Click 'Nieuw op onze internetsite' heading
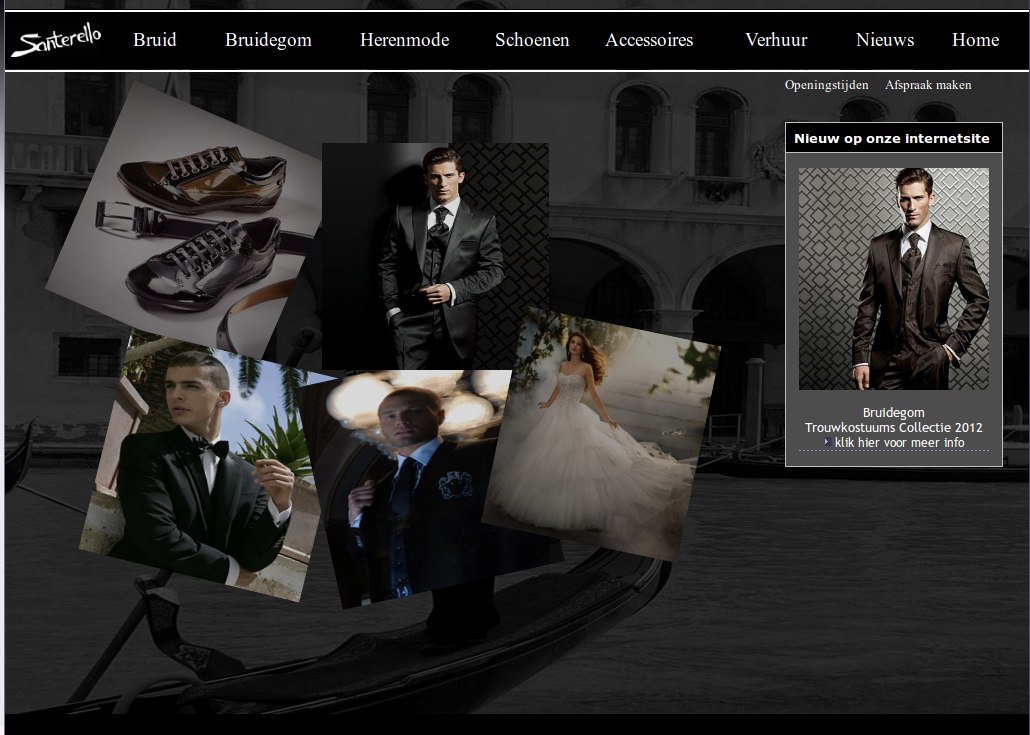Image resolution: width=1030 pixels, height=735 pixels. point(892,139)
